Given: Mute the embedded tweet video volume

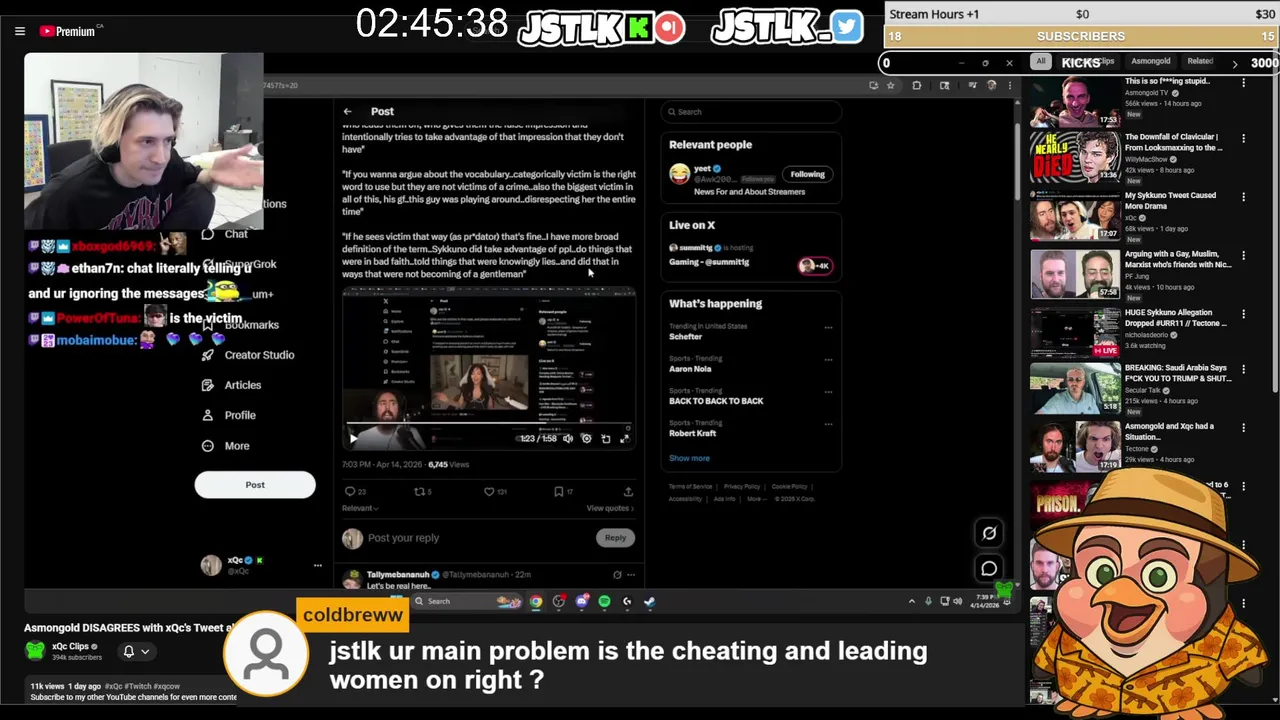Looking at the screenshot, I should [x=568, y=438].
